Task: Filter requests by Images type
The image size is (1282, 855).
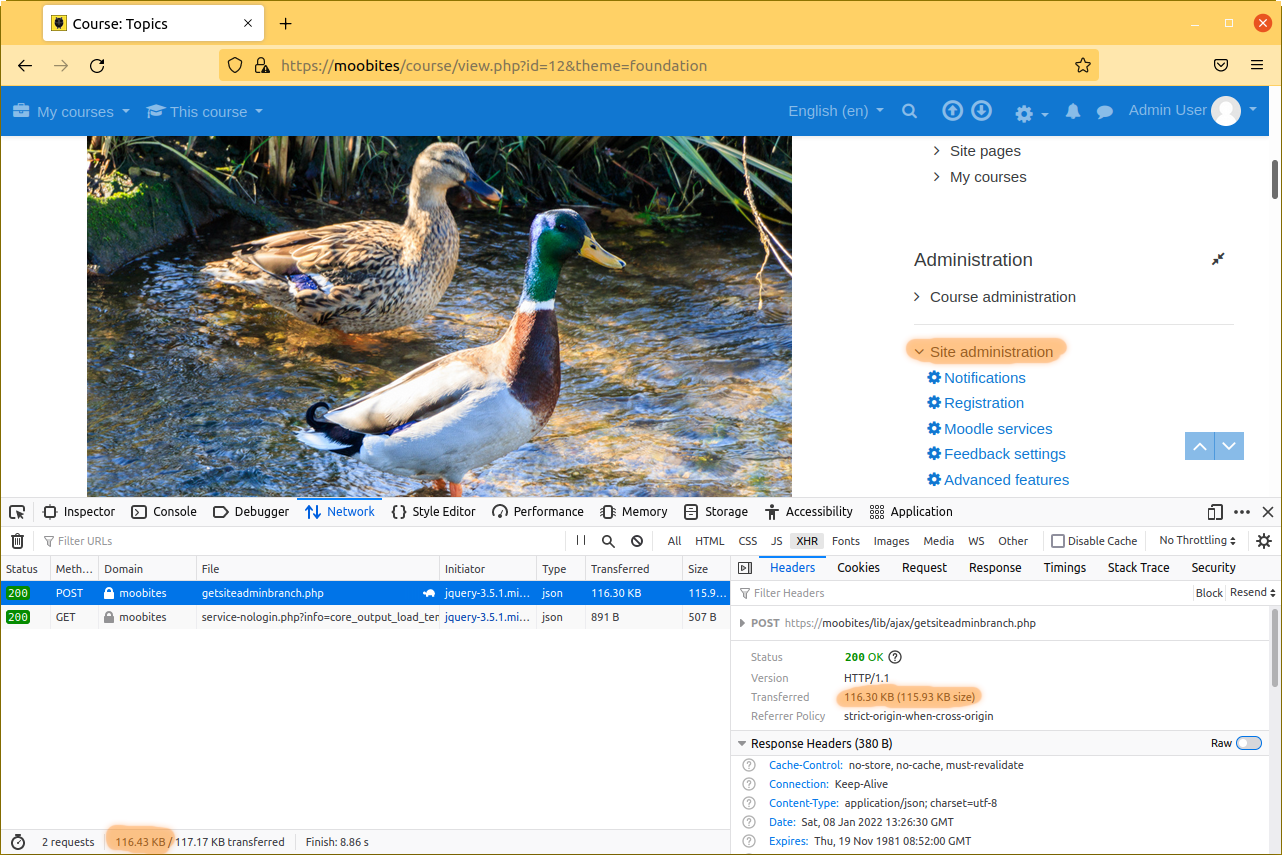Action: pyautogui.click(x=892, y=541)
